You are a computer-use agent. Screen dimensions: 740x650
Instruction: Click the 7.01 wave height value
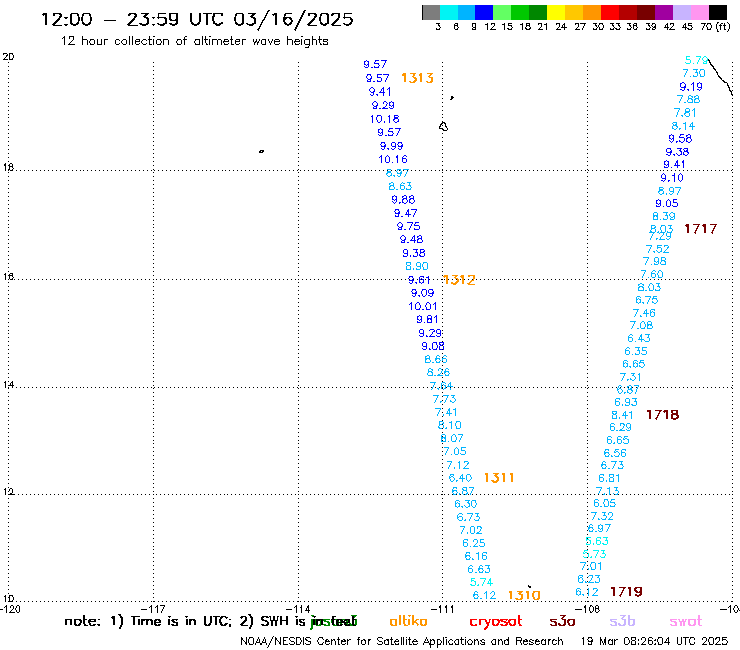[591, 566]
